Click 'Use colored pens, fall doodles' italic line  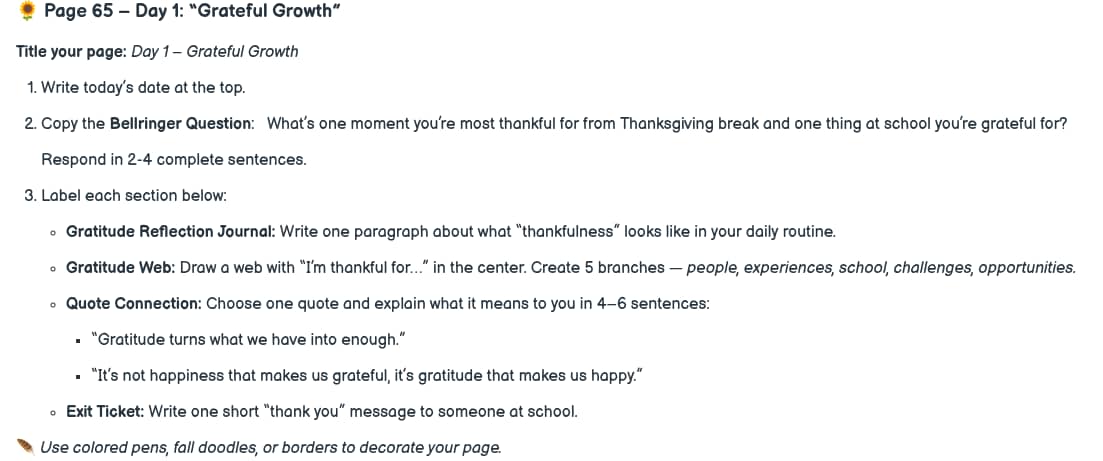(270, 448)
